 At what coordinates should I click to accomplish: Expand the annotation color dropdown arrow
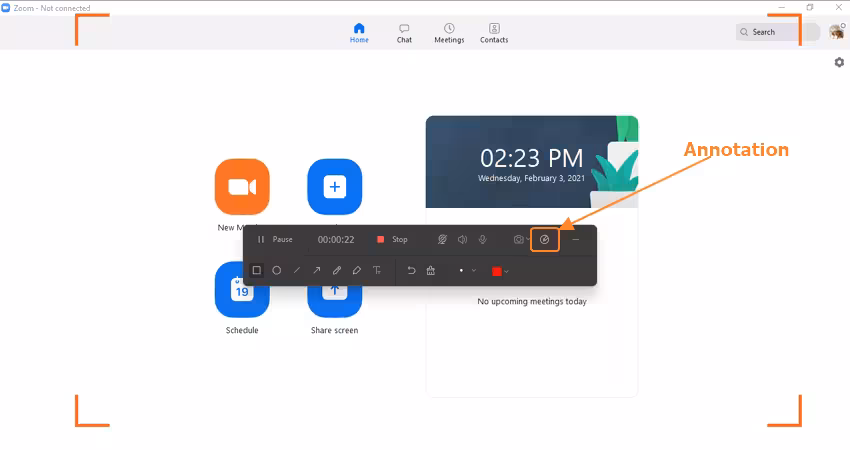click(506, 271)
